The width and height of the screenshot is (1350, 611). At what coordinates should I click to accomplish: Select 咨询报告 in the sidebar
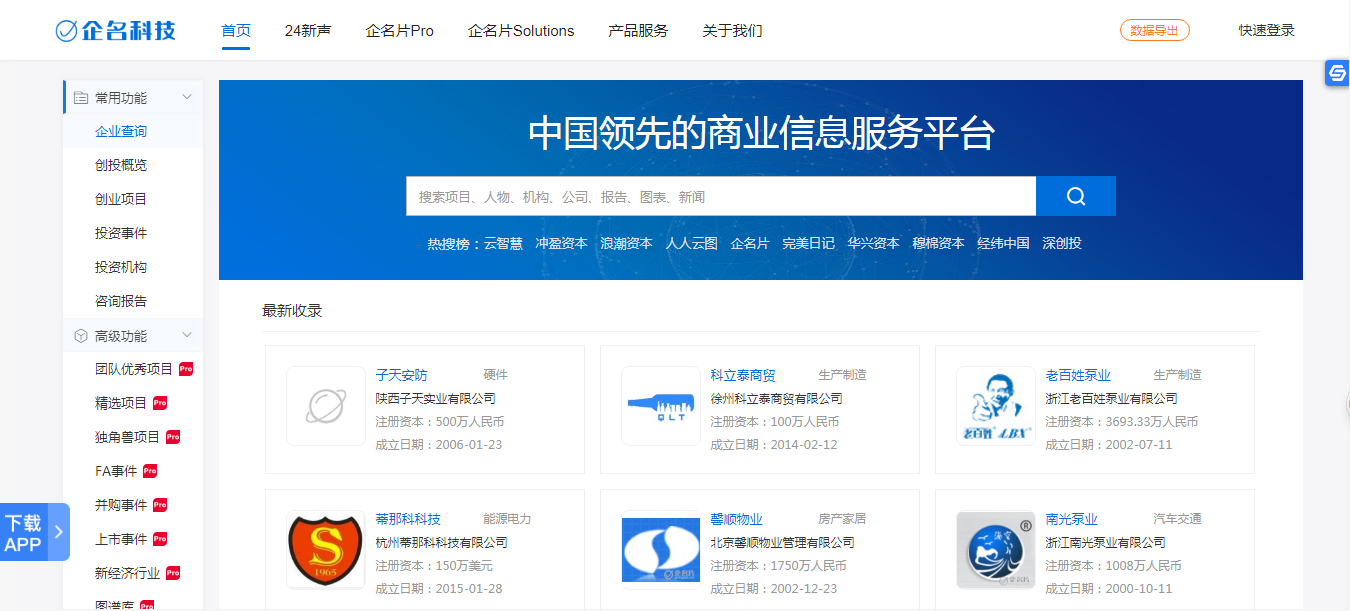point(121,302)
